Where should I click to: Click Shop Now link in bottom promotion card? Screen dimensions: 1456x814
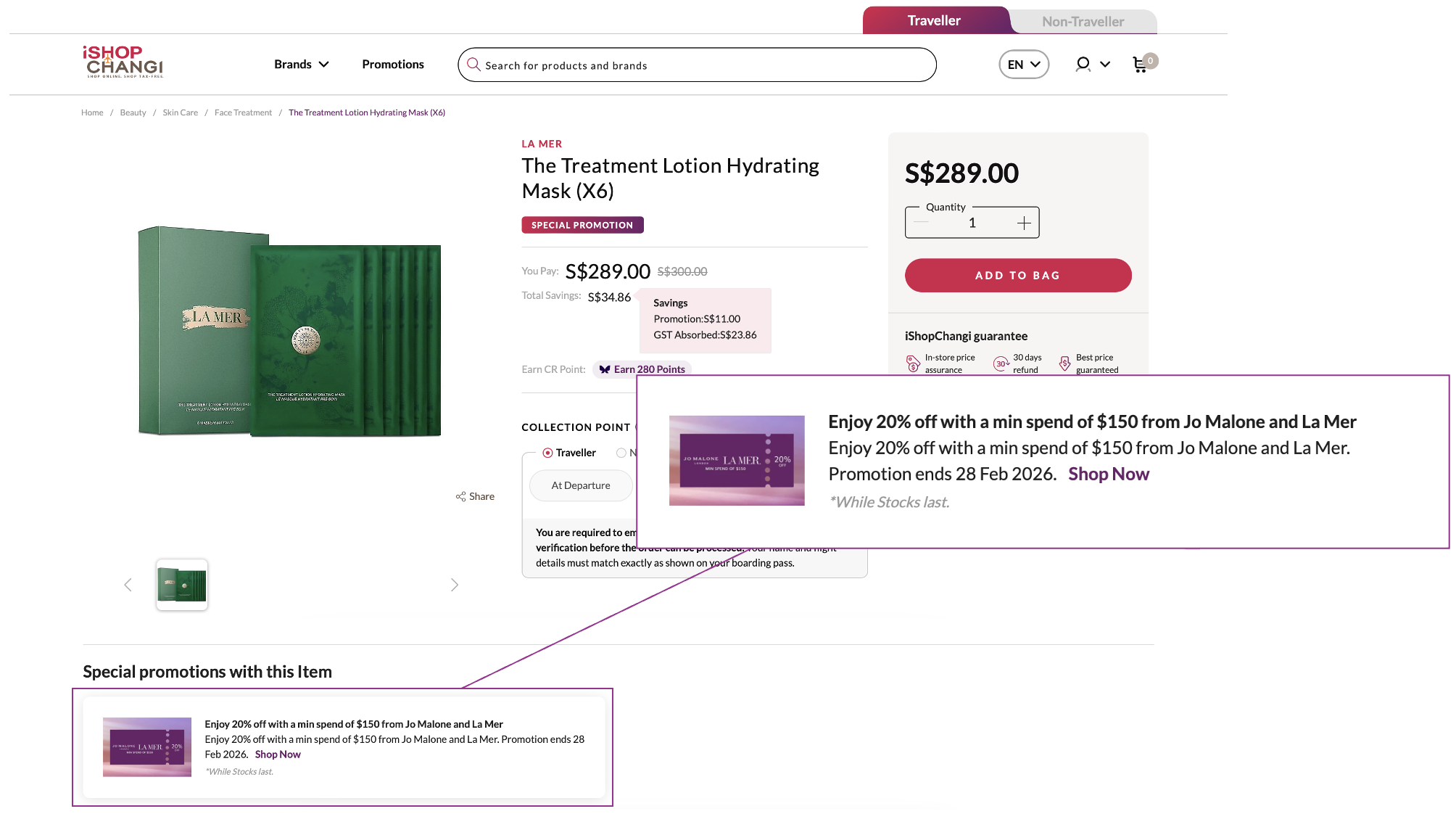coord(278,755)
